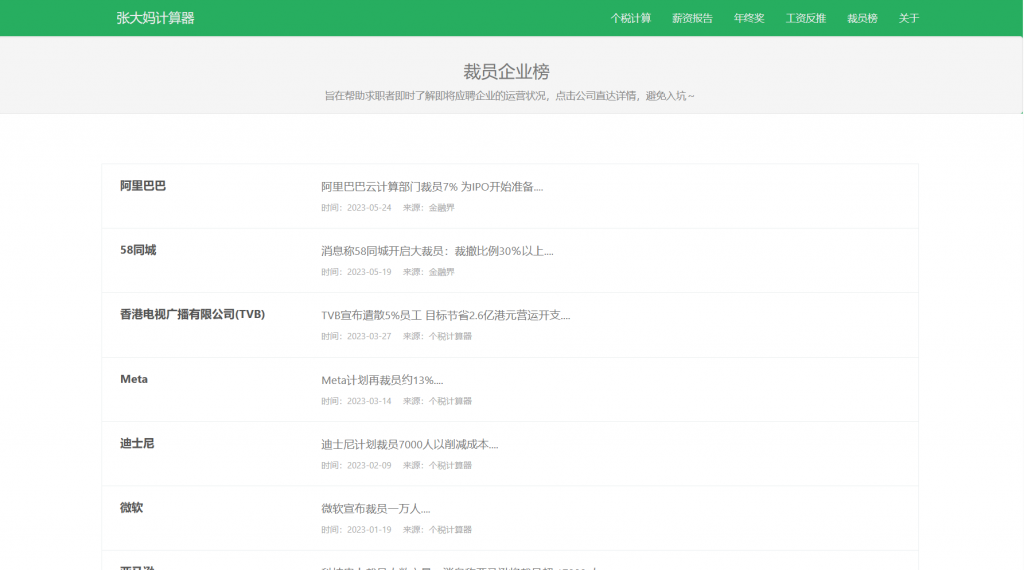
Task: Click the date 2023-03-14 in the Meta row
Action: coord(369,401)
